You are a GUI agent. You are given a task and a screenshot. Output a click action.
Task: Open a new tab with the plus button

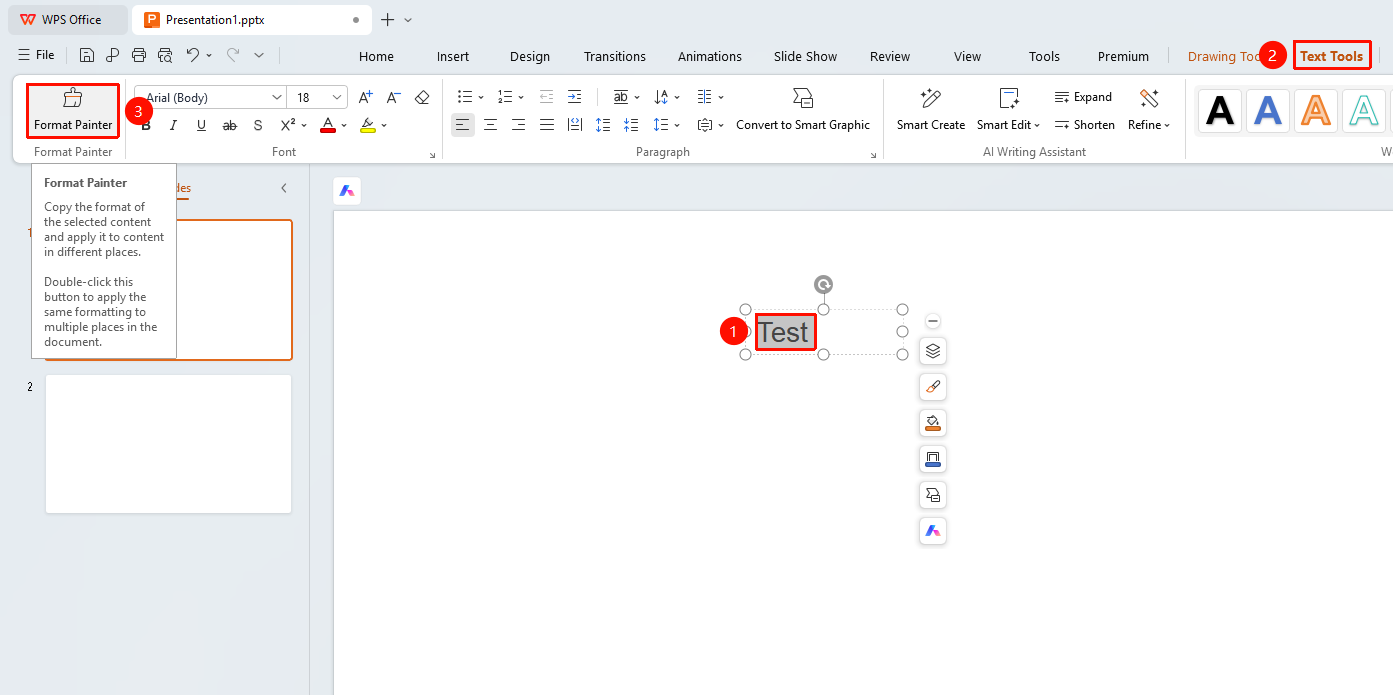(x=387, y=19)
